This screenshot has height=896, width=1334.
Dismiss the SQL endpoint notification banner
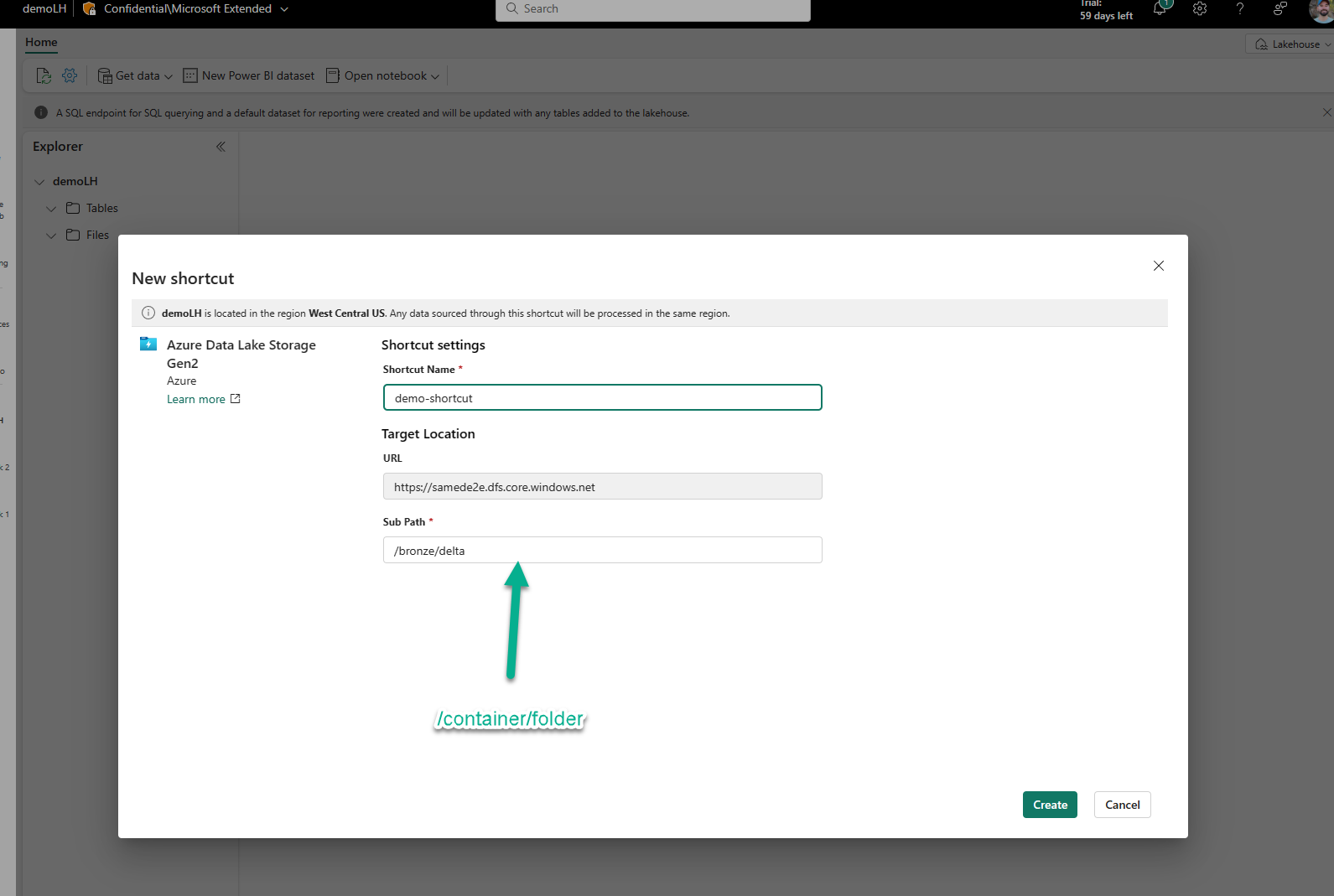click(x=1326, y=112)
